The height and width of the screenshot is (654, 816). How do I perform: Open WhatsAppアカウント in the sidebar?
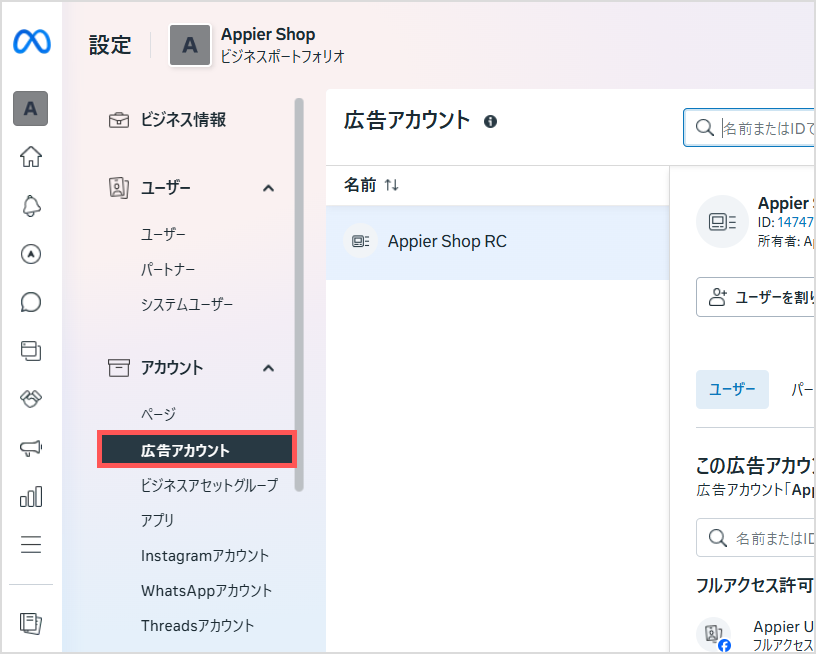click(x=207, y=591)
